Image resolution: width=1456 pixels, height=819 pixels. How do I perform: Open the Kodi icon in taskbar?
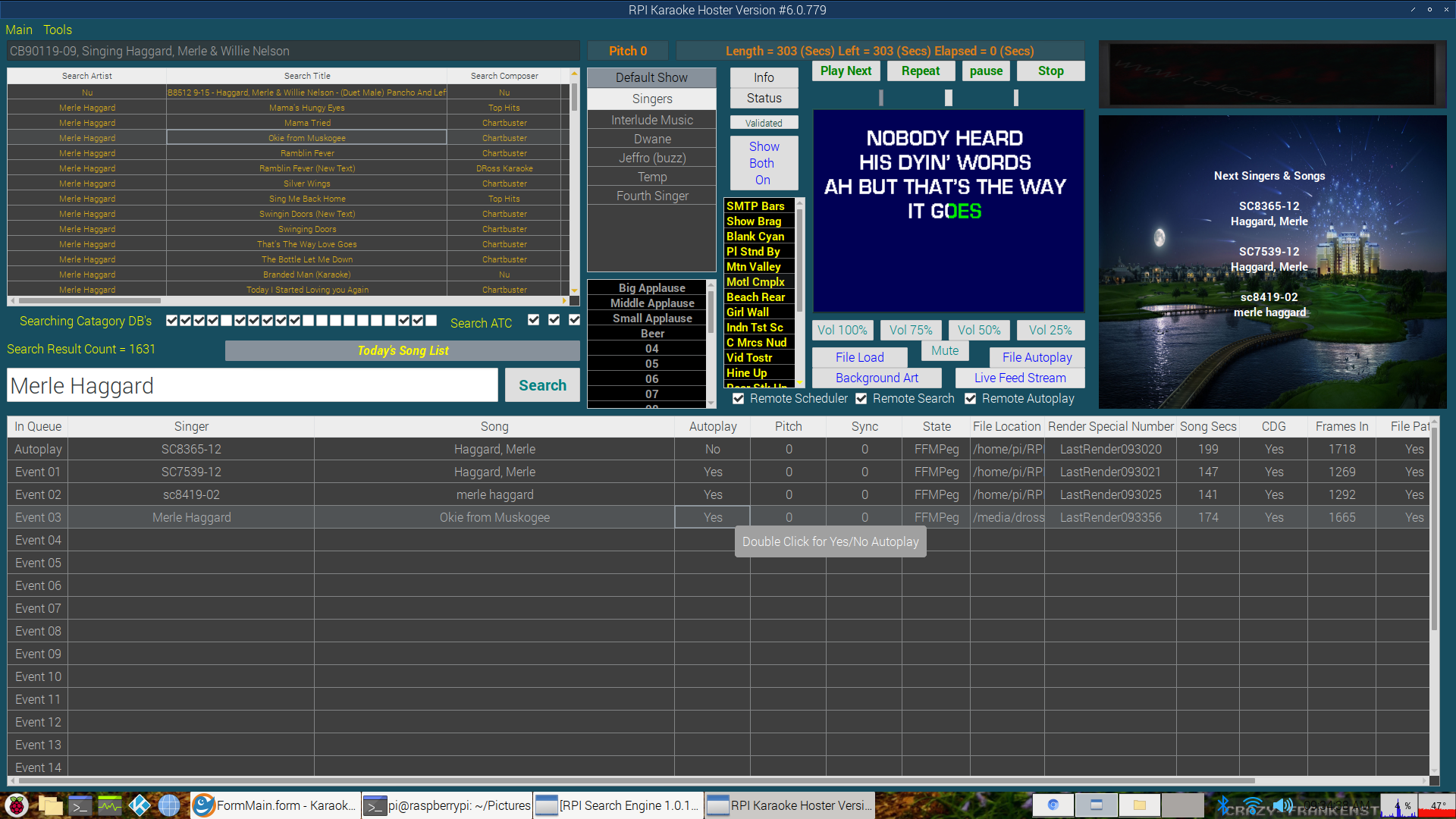click(140, 805)
